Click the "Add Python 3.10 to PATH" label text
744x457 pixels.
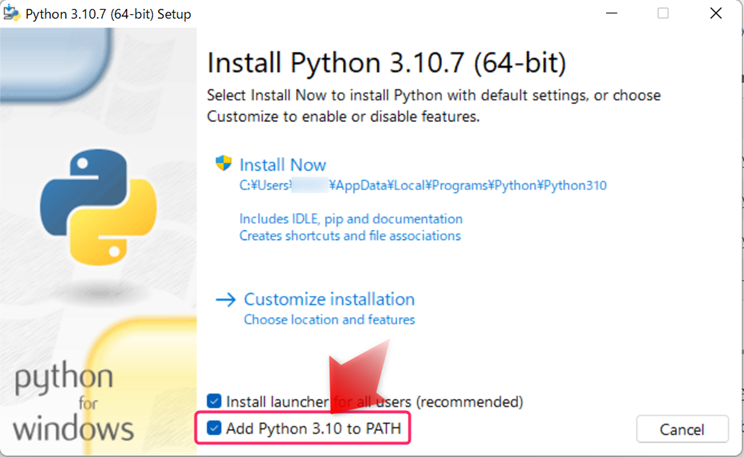315,429
